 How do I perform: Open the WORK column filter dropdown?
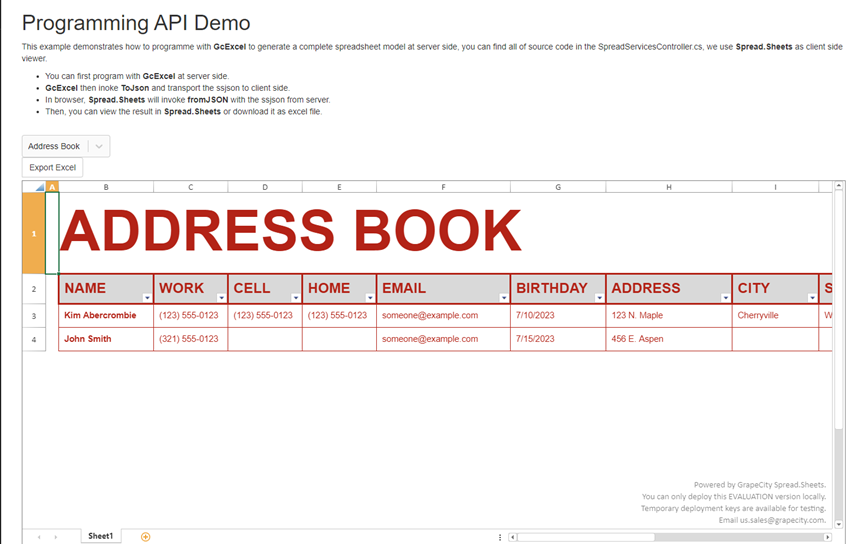coord(221,298)
